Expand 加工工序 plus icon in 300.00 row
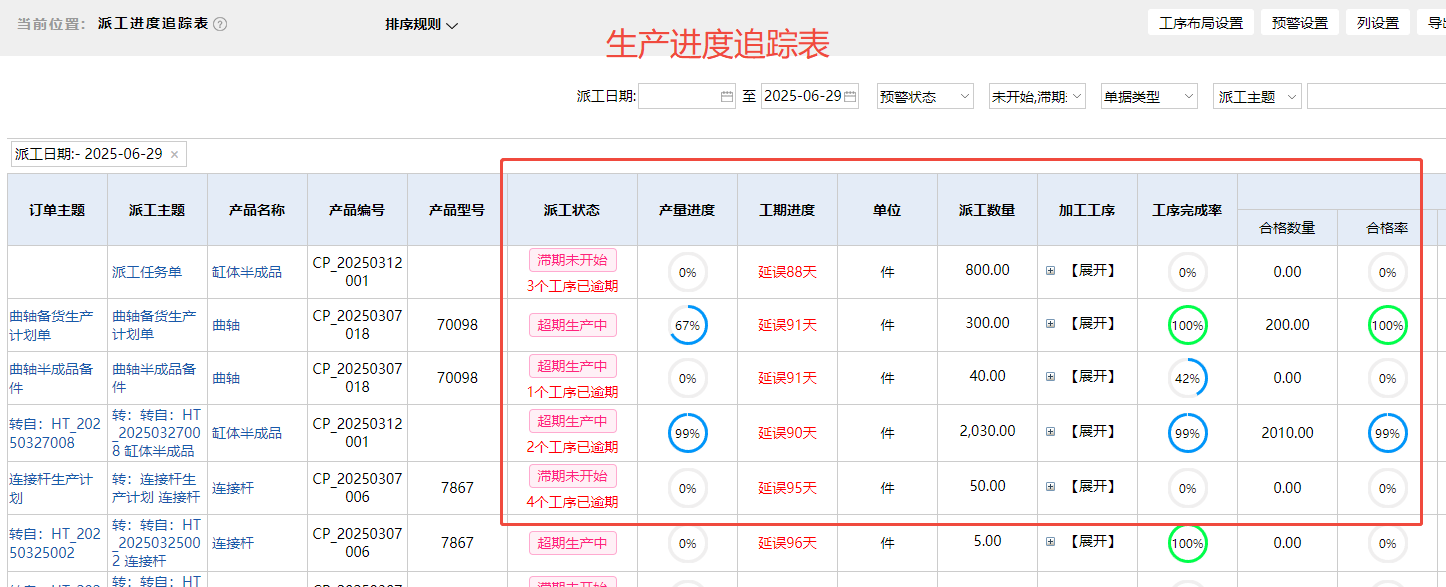 [1050, 324]
